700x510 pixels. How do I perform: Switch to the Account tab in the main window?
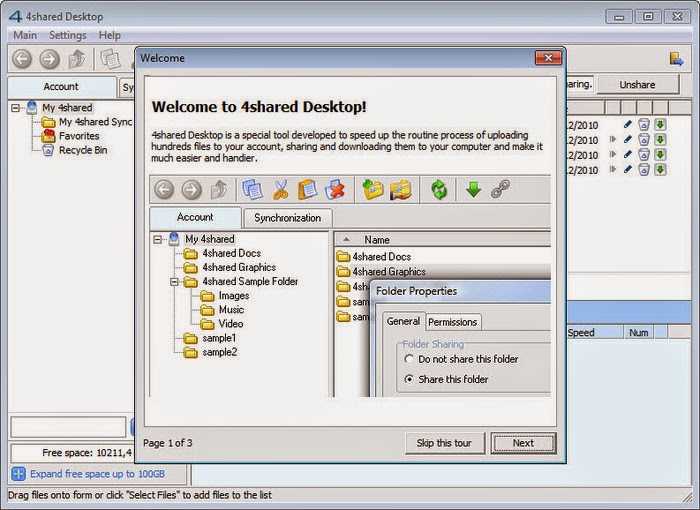coord(61,87)
